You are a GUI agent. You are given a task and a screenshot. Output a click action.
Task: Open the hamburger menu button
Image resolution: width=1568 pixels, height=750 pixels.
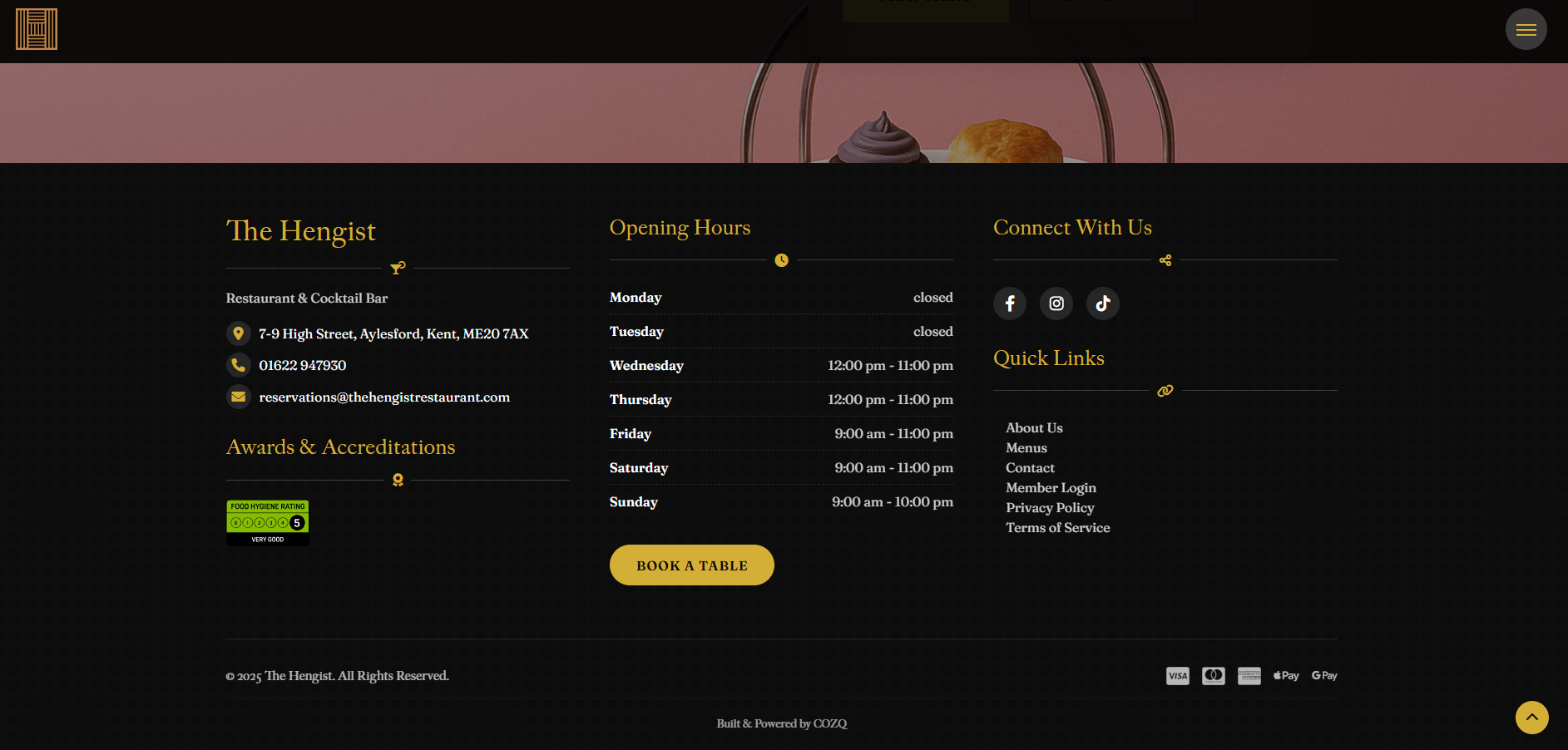click(x=1526, y=30)
